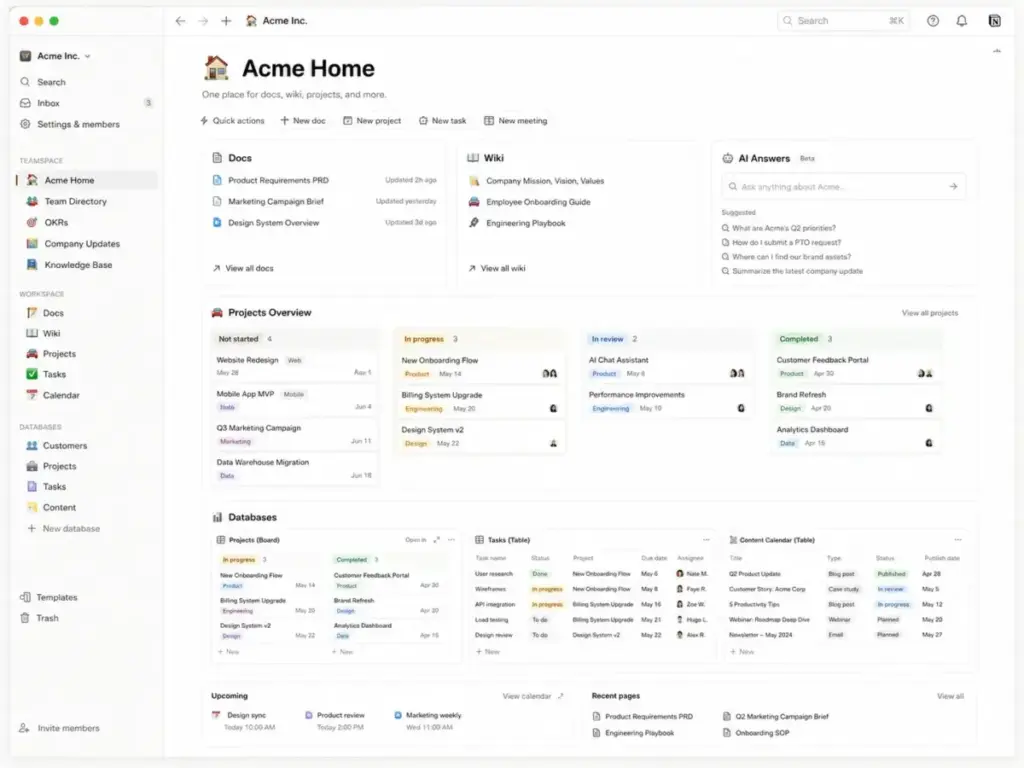Go forward with the right arrow
The width and height of the screenshot is (1024, 768).
coord(203,21)
